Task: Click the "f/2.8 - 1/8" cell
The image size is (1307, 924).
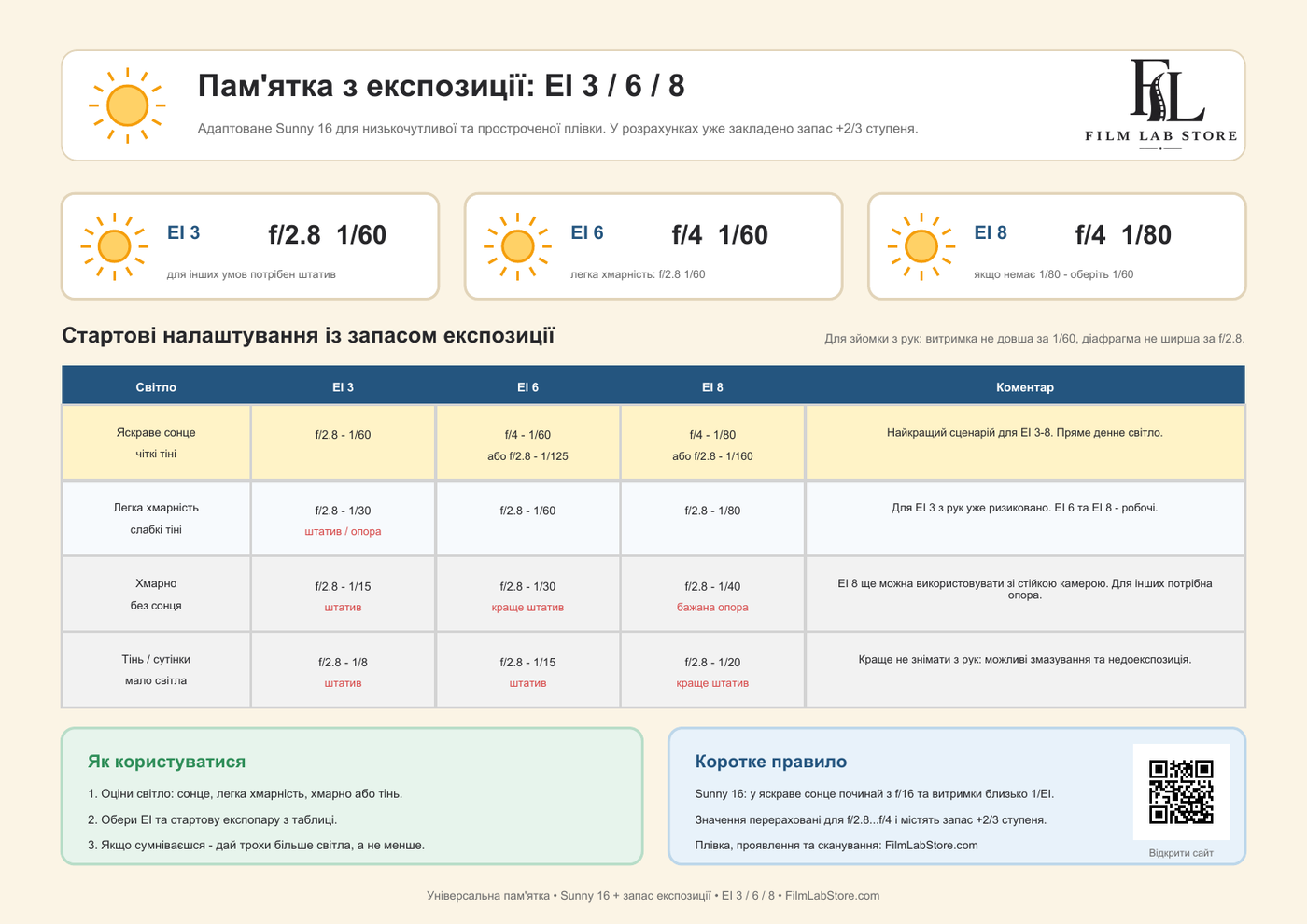Action: (343, 663)
